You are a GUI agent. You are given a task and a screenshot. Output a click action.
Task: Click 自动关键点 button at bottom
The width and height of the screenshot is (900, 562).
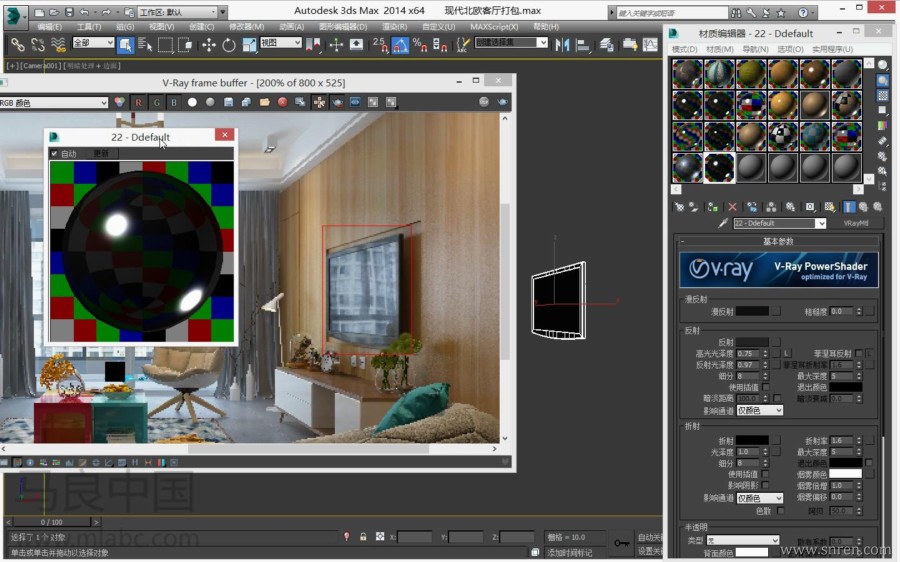[650, 537]
